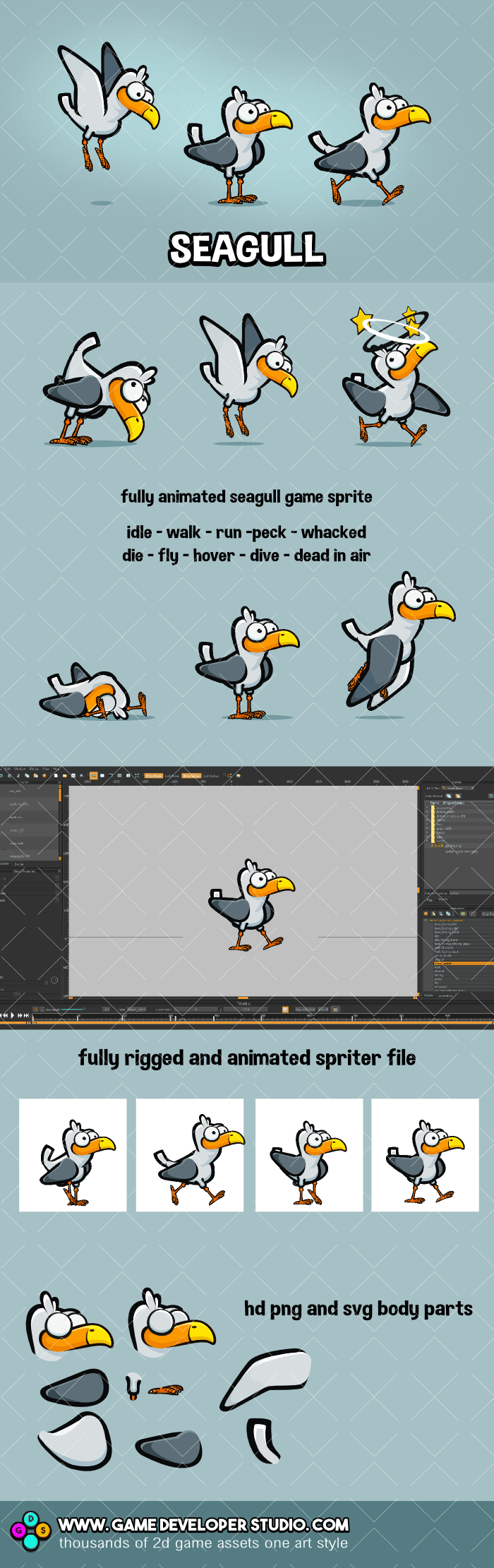Switch to the History tab in the right panel
Image resolution: width=494 pixels, height=1568 pixels.
coord(428,995)
